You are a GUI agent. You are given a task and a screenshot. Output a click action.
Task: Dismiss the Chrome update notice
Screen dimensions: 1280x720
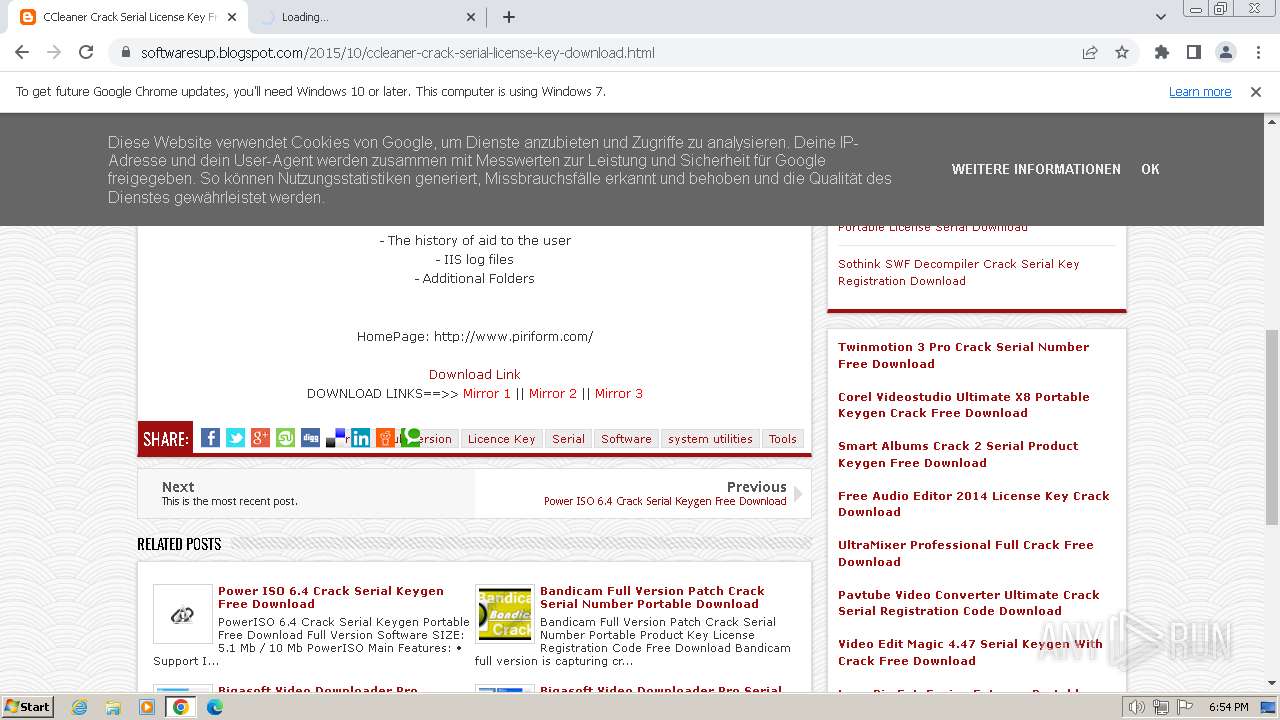tap(1256, 91)
